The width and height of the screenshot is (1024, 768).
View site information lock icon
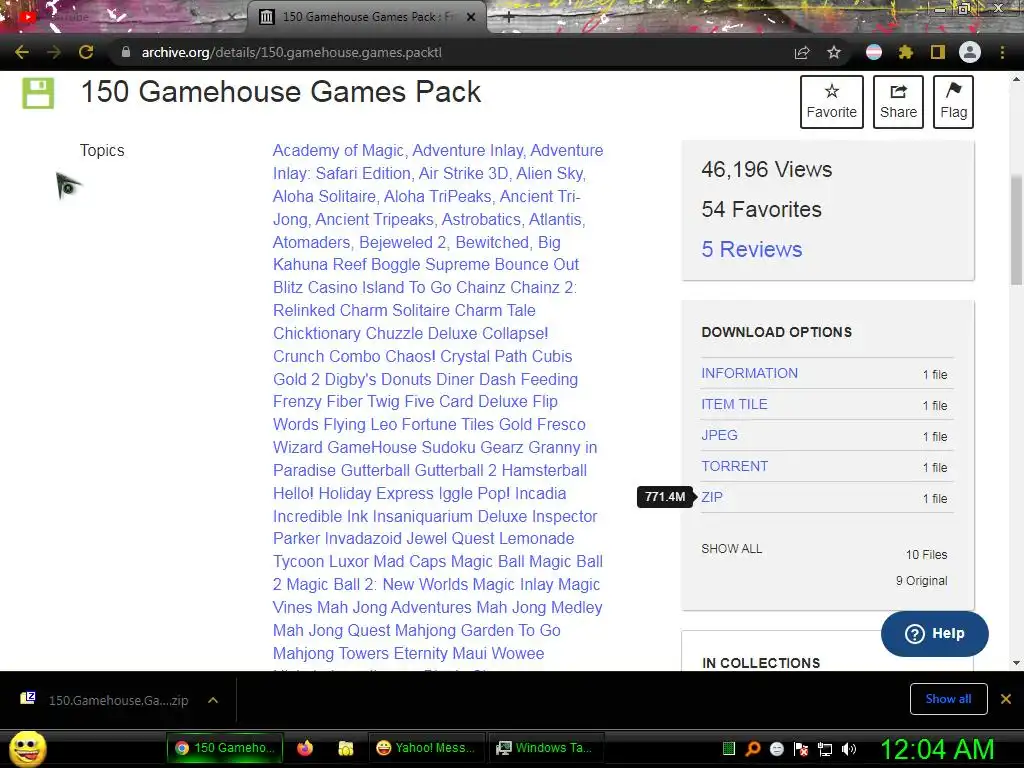(126, 52)
